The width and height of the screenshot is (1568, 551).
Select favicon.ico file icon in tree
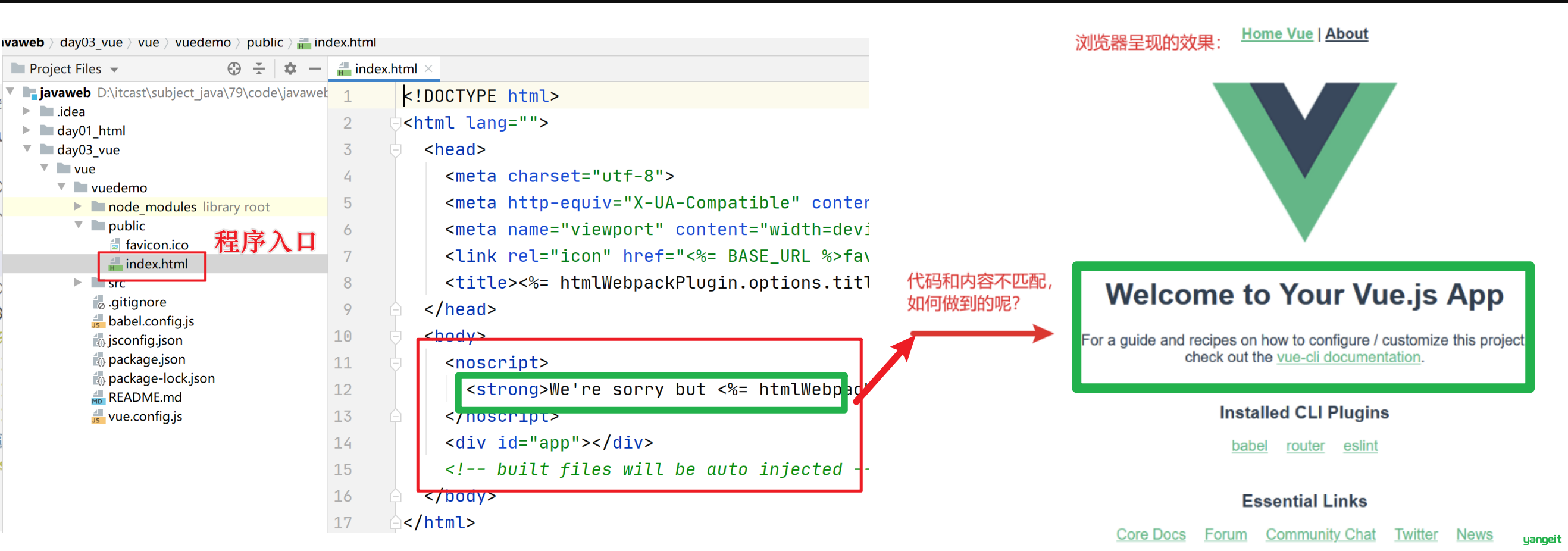[x=115, y=245]
